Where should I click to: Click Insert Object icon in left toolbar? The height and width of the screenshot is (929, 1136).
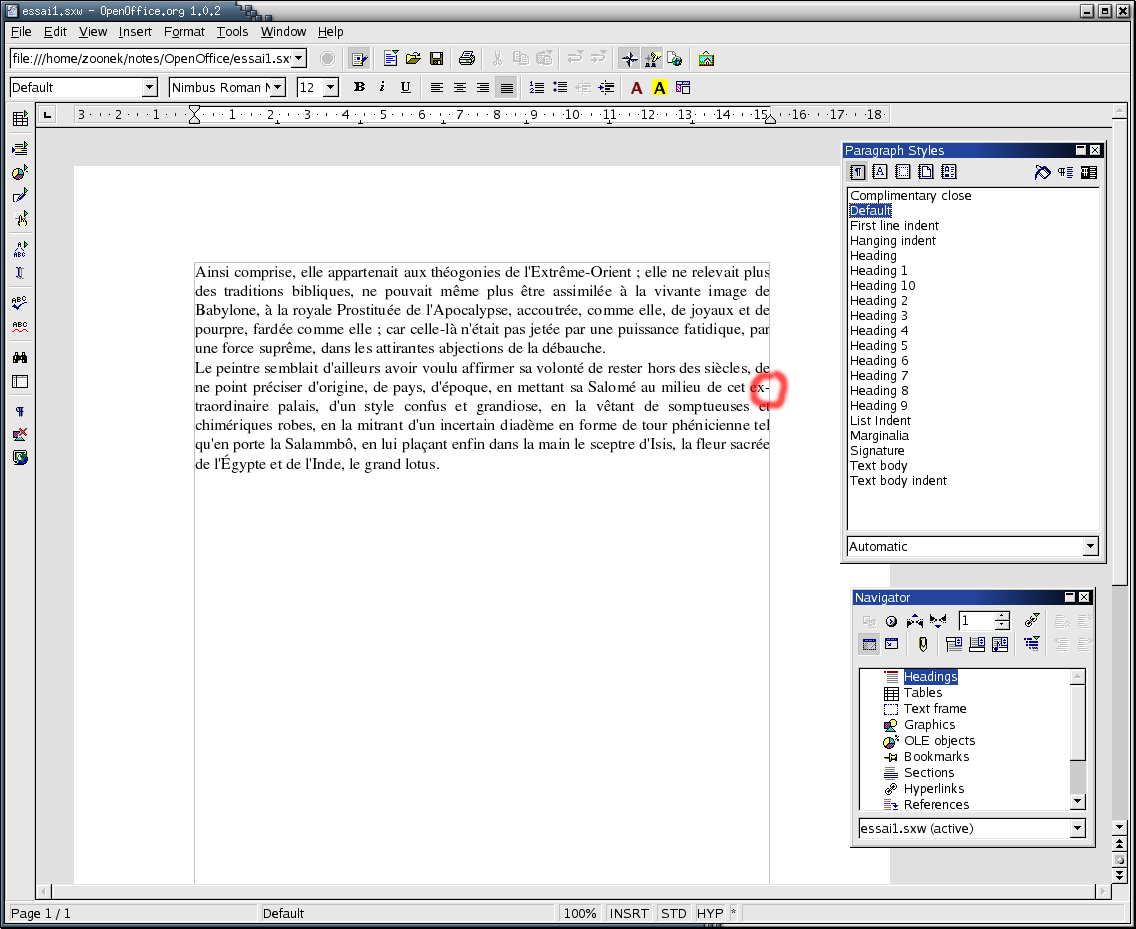point(20,172)
